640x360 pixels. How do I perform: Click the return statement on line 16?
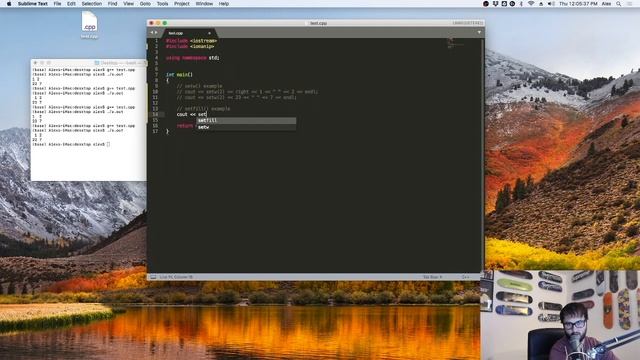point(185,126)
